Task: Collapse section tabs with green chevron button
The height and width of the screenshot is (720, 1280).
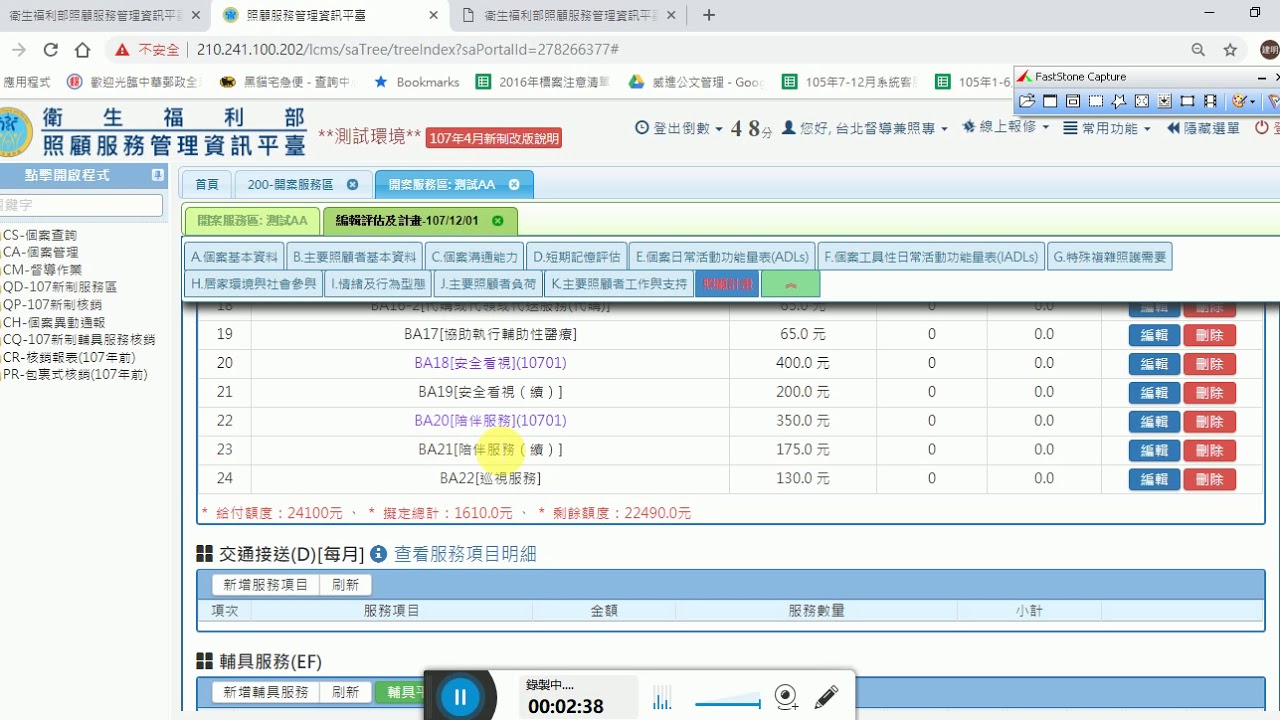Action: [x=790, y=284]
